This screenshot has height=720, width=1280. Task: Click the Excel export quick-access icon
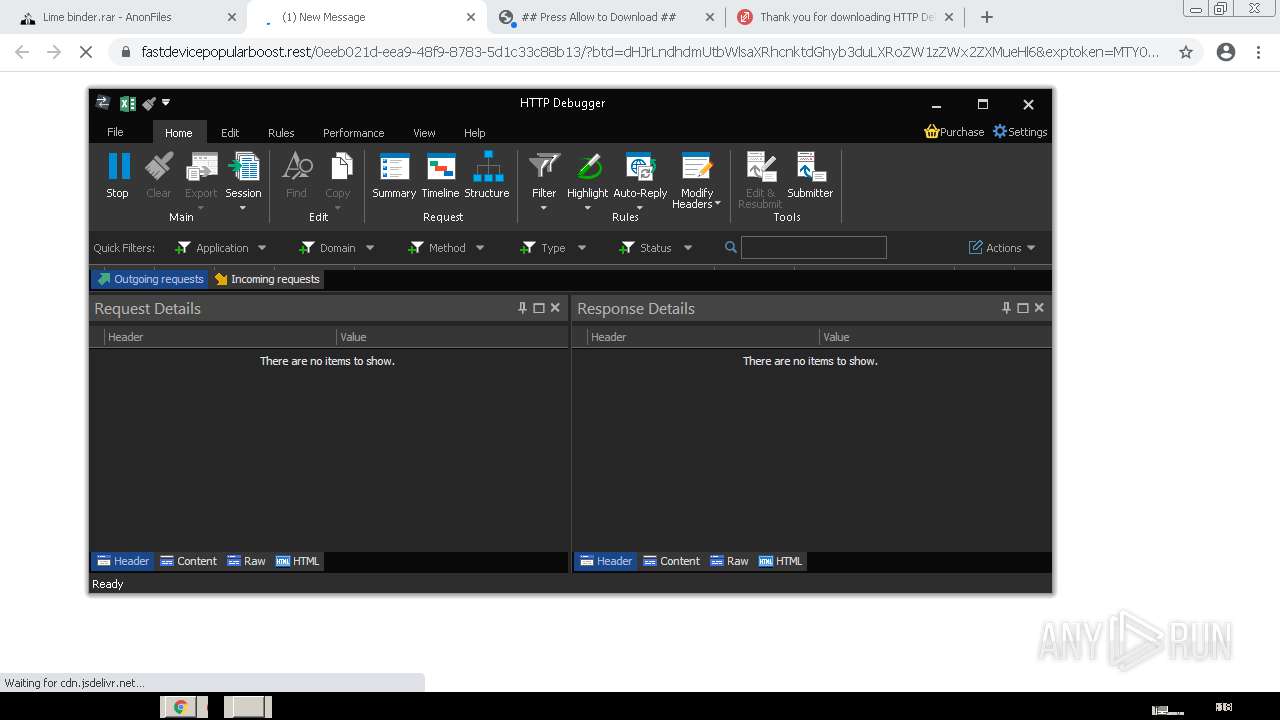128,103
